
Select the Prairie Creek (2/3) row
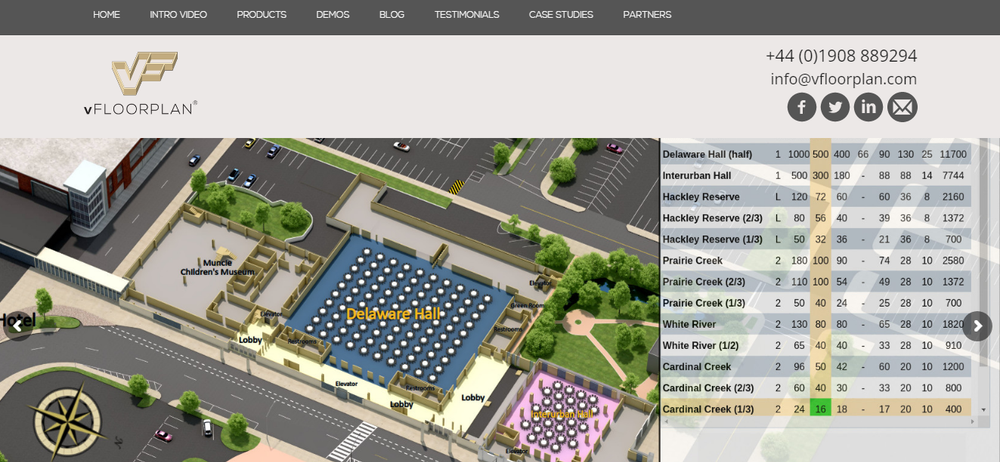point(816,281)
